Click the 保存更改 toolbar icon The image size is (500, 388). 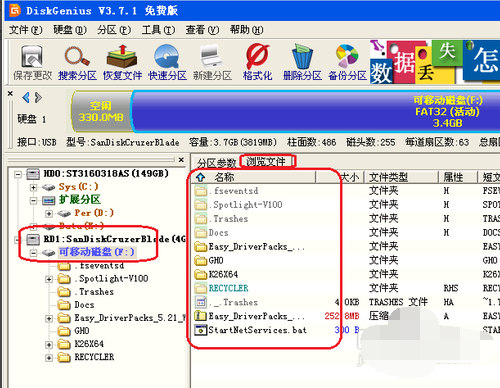pyautogui.click(x=32, y=63)
